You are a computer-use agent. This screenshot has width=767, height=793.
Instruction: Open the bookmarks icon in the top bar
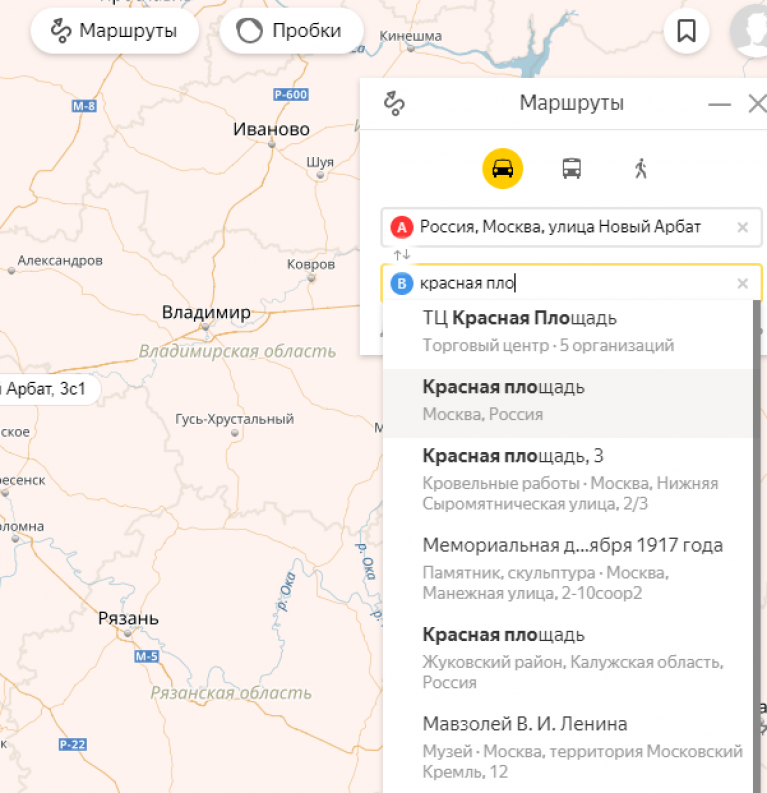pos(686,31)
